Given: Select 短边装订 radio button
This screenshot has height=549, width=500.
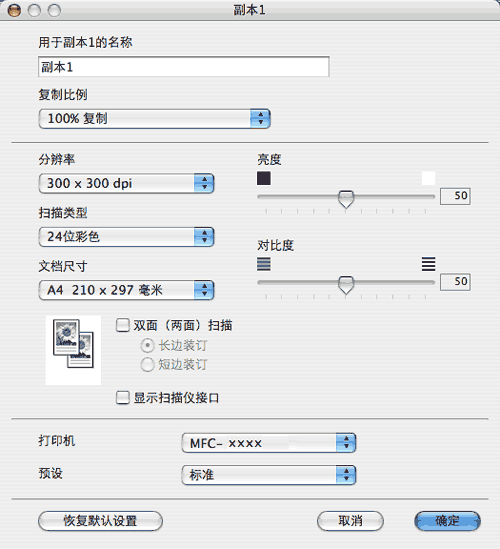Looking at the screenshot, I should [147, 364].
